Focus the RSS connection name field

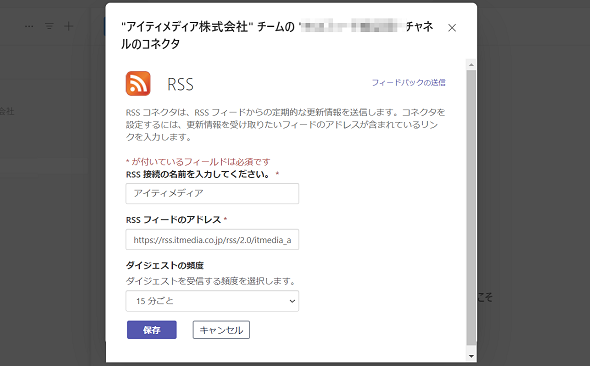click(212, 193)
